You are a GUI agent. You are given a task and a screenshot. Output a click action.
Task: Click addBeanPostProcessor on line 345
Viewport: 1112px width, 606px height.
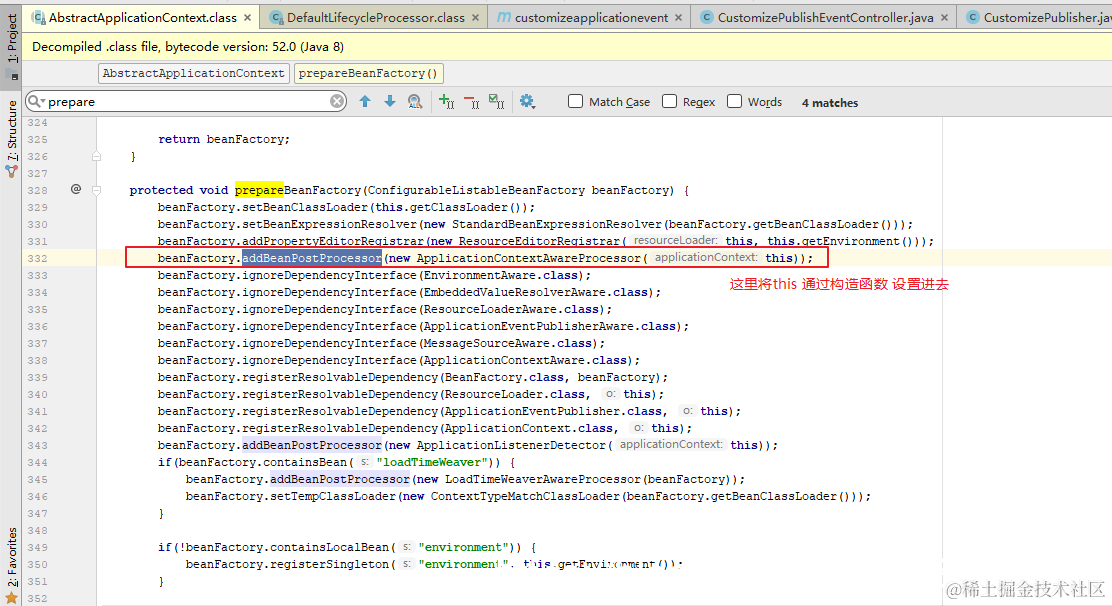(x=340, y=479)
